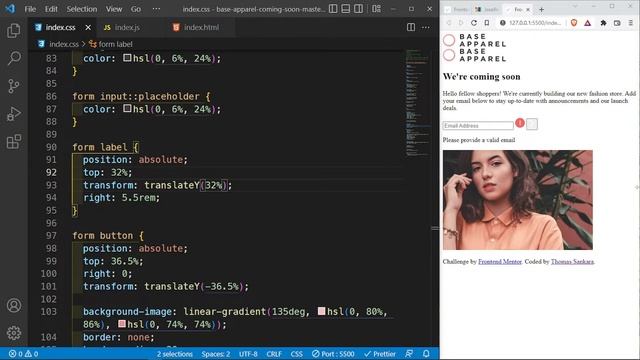The height and width of the screenshot is (360, 640).
Task: Open the color swatch on line 83
Action: tap(127, 58)
